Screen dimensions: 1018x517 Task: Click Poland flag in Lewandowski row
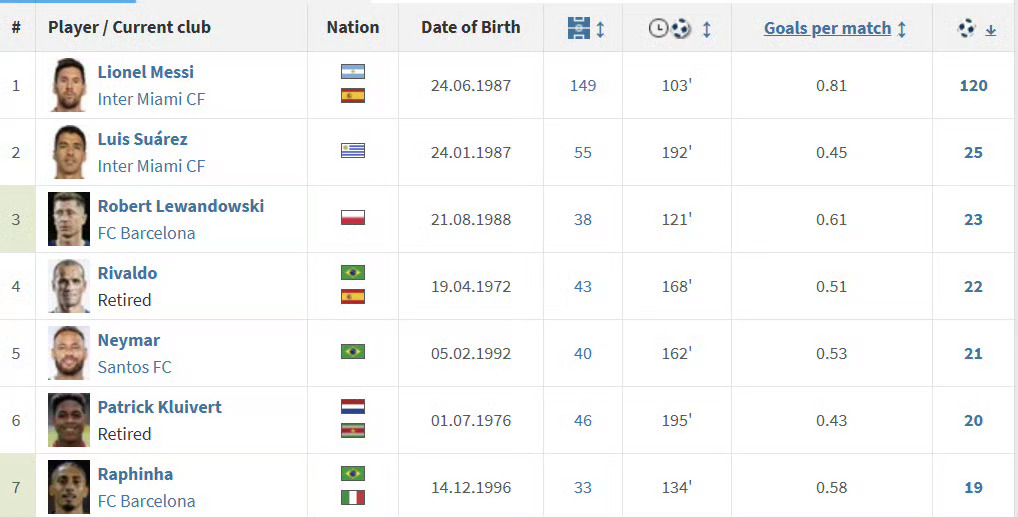point(353,218)
